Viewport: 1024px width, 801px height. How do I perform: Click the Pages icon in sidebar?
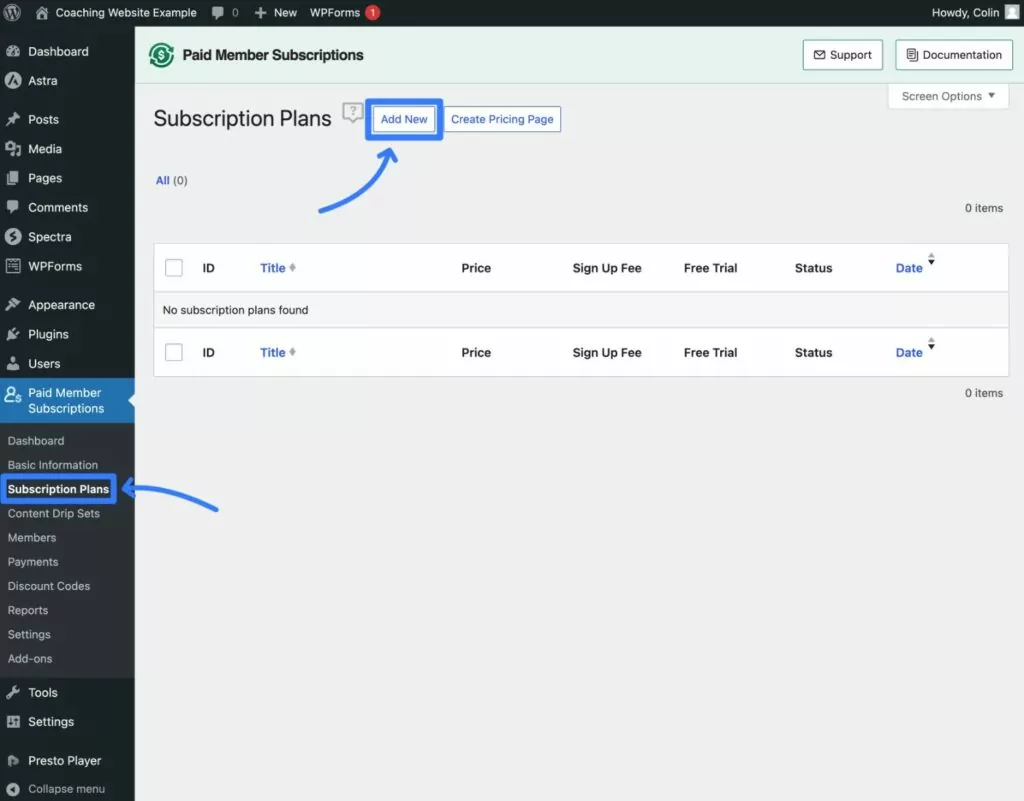(x=13, y=178)
